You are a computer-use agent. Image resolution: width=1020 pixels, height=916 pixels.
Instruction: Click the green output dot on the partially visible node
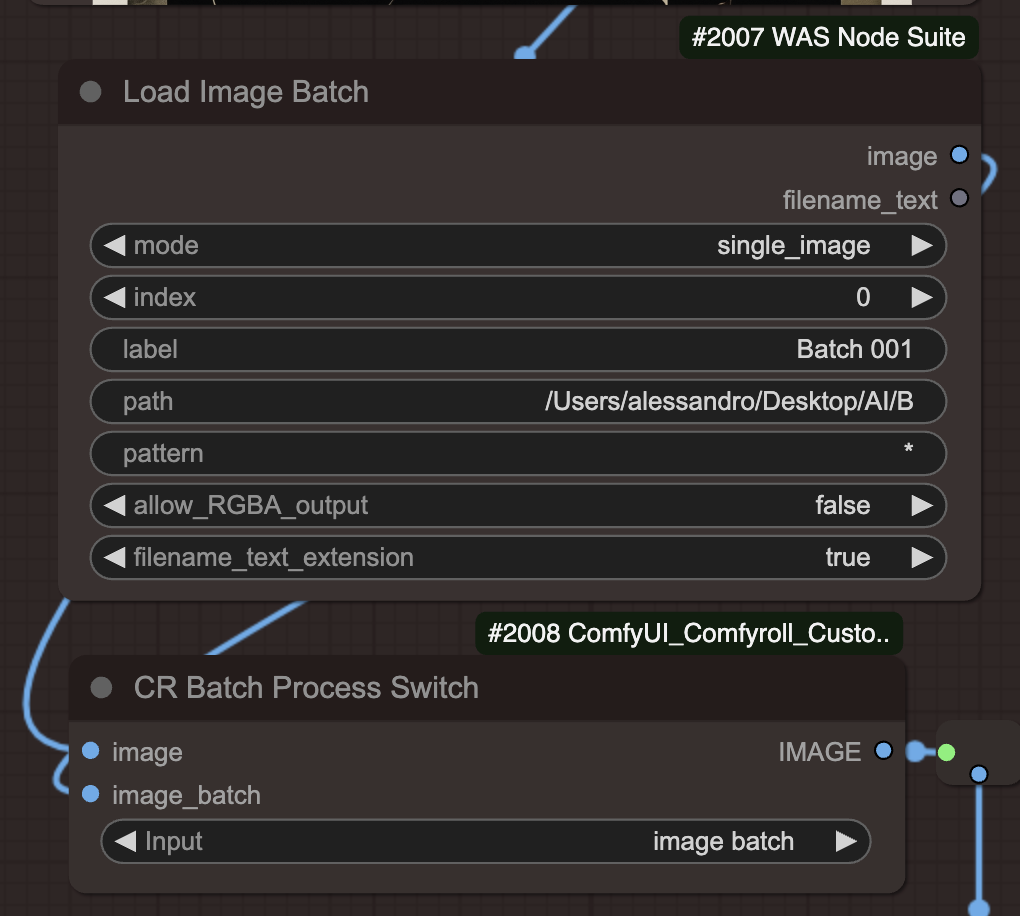coord(946,754)
